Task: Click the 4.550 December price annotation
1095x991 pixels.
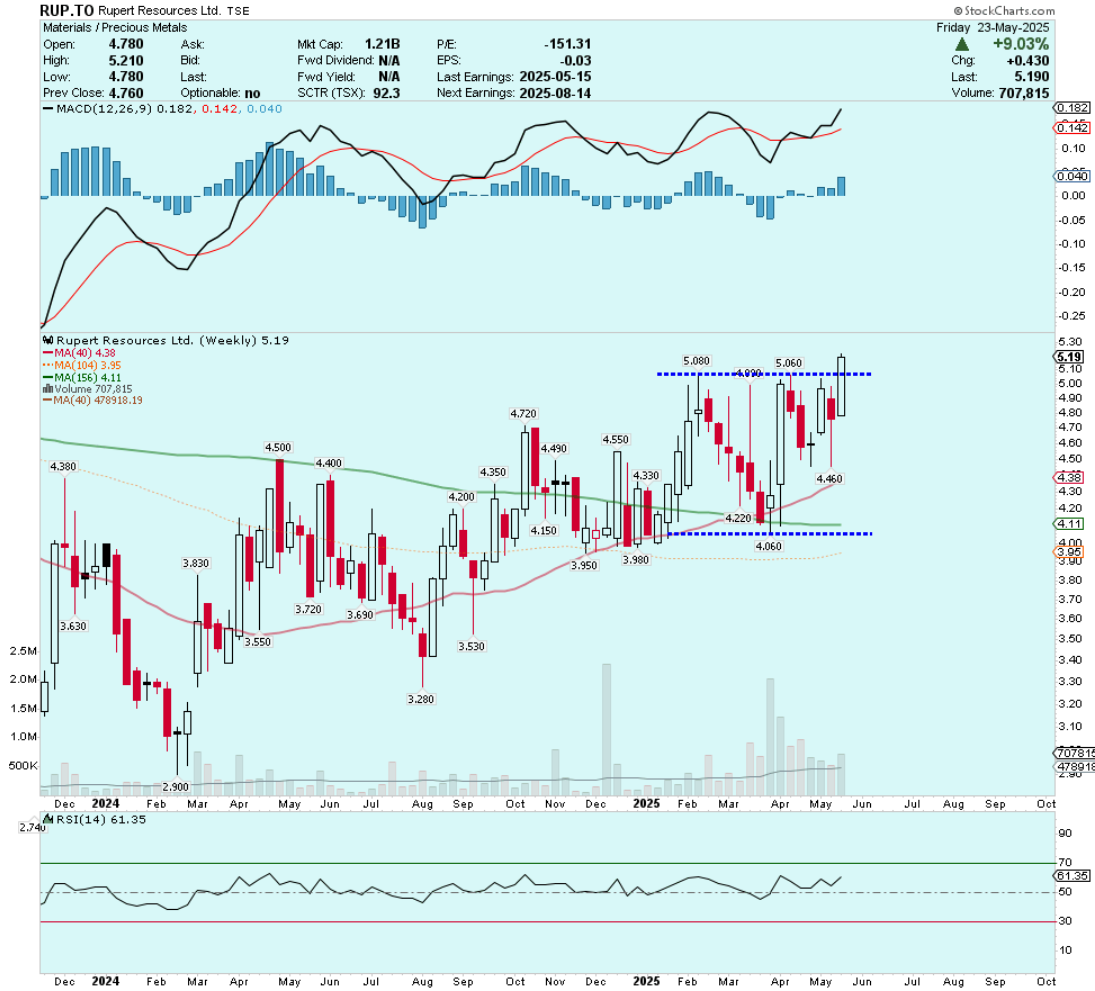Action: [x=616, y=440]
